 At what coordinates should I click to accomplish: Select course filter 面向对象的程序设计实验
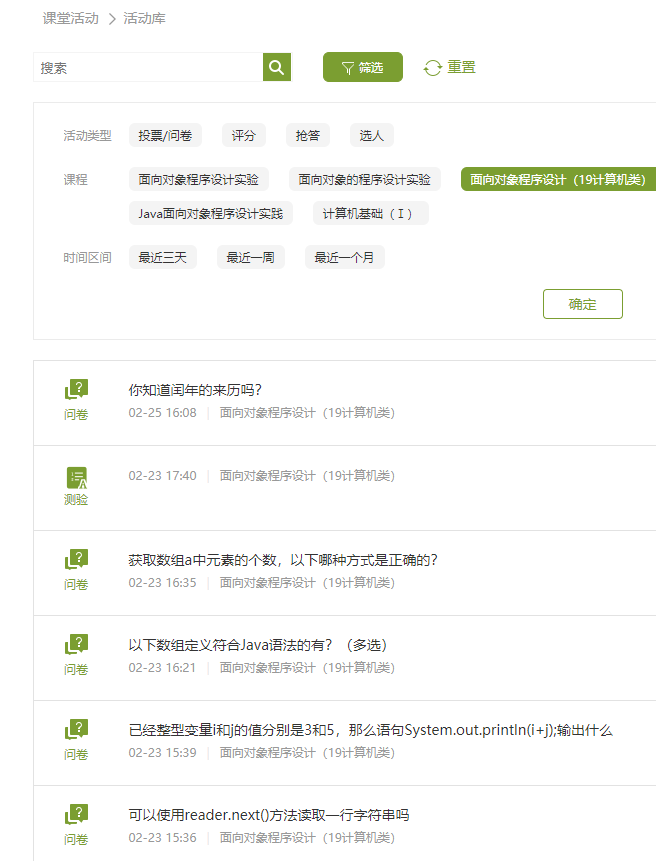click(365, 179)
